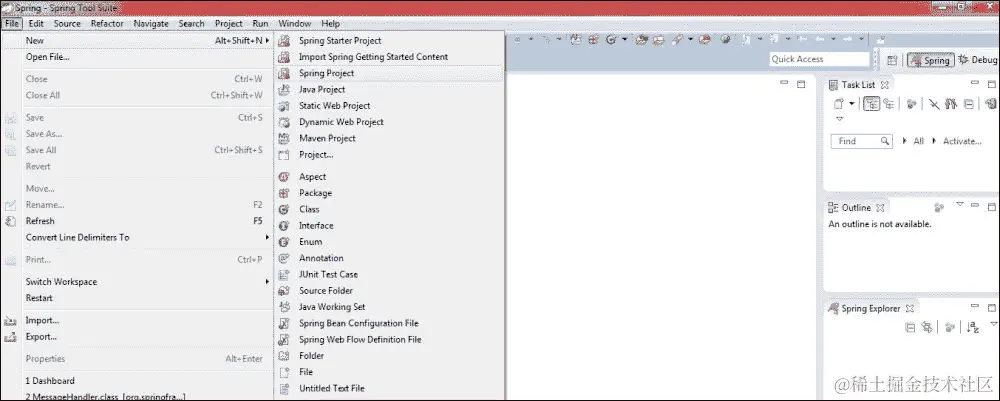Screen dimensions: 1000x401
Task: Click the magnifier icon in Find box
Action: (885, 141)
